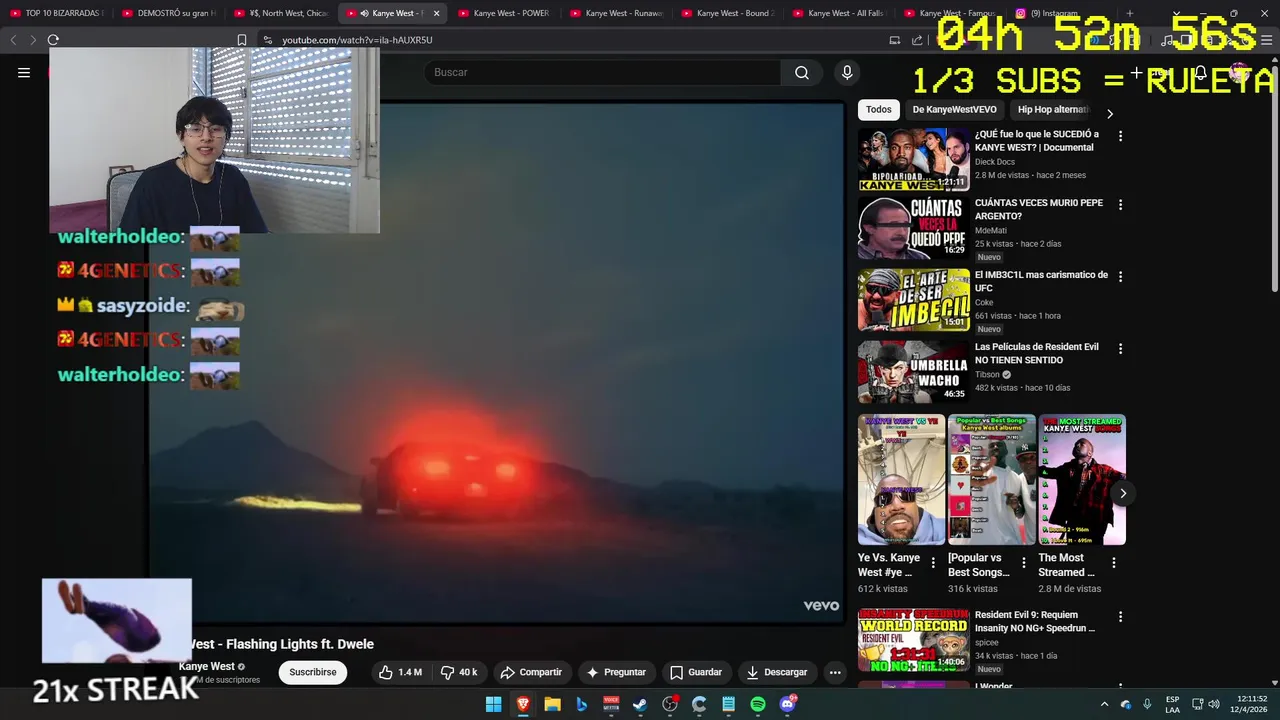
Task: Go forward with the browser forward arrow
Action: click(33, 40)
